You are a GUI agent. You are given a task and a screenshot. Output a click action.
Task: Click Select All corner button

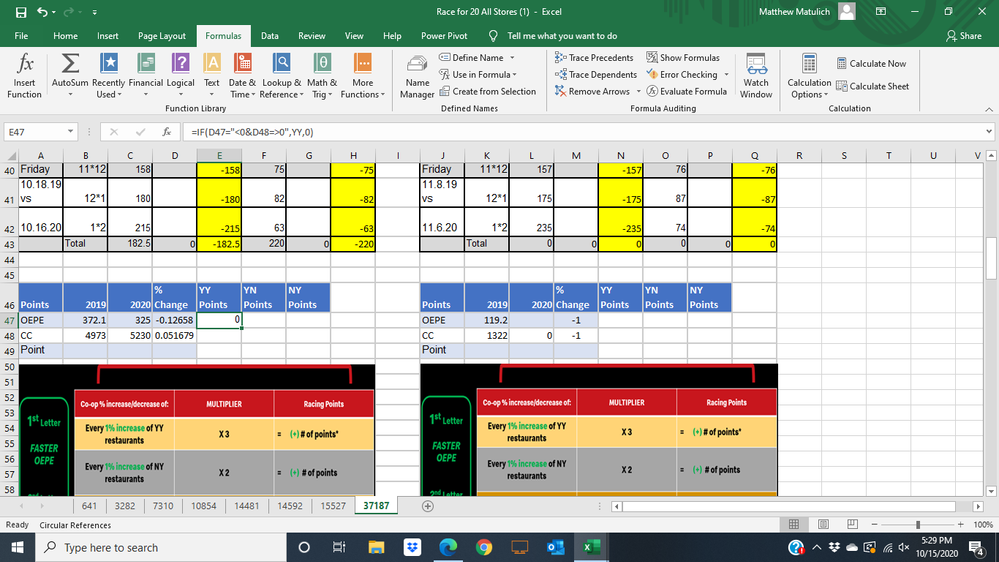pyautogui.click(x=11, y=155)
